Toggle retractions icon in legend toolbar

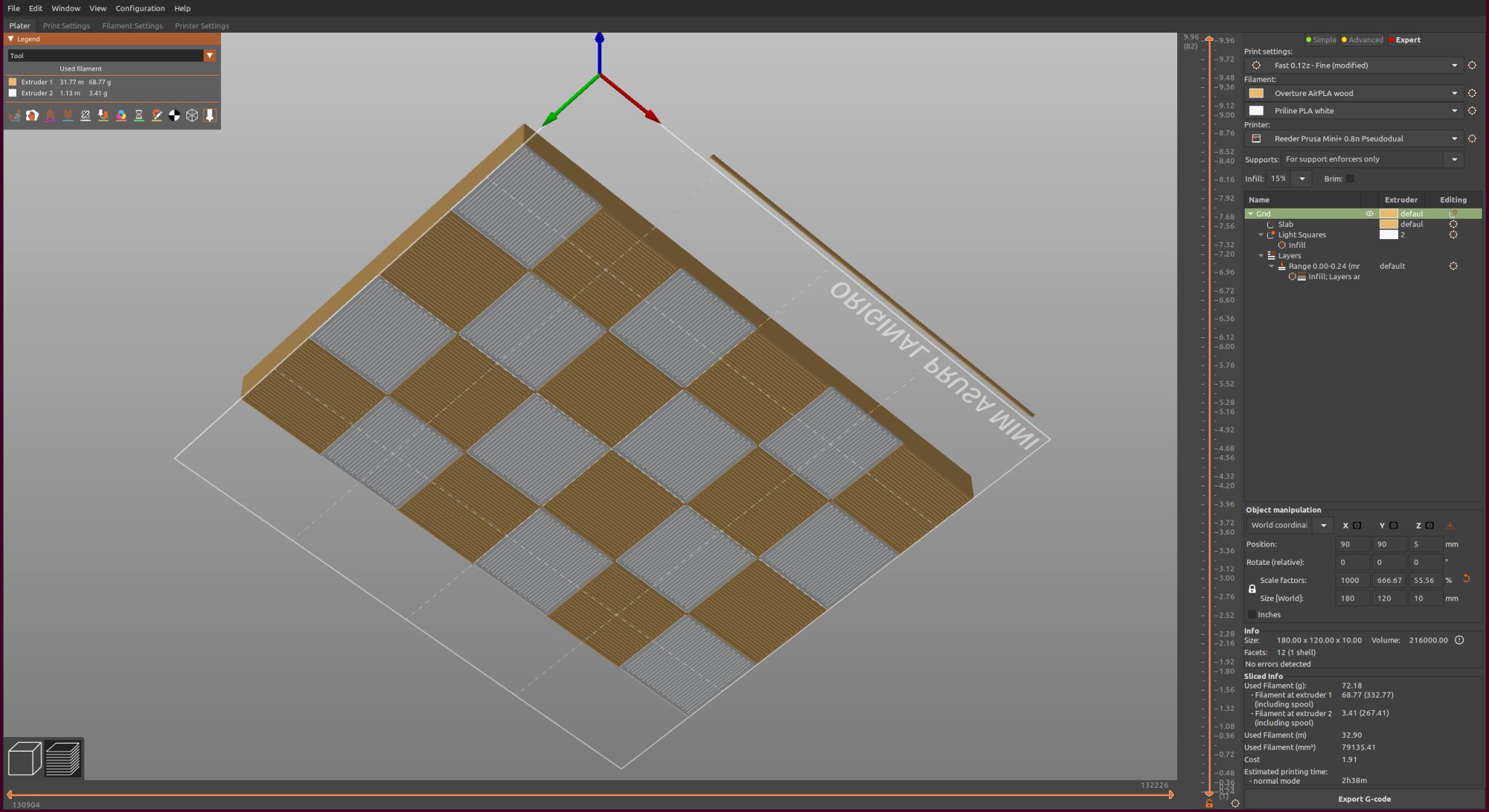click(50, 116)
